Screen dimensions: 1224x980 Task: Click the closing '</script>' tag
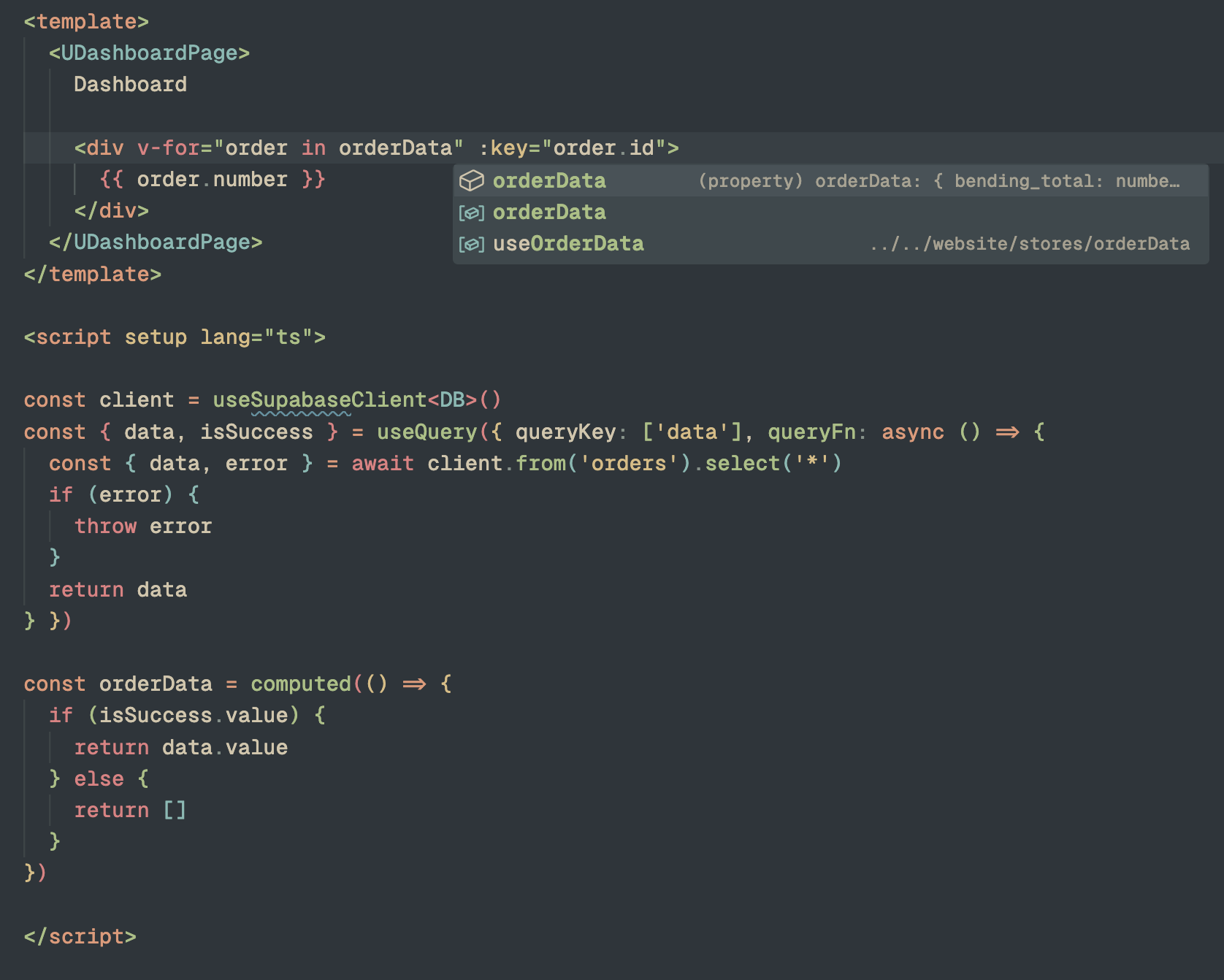80,937
